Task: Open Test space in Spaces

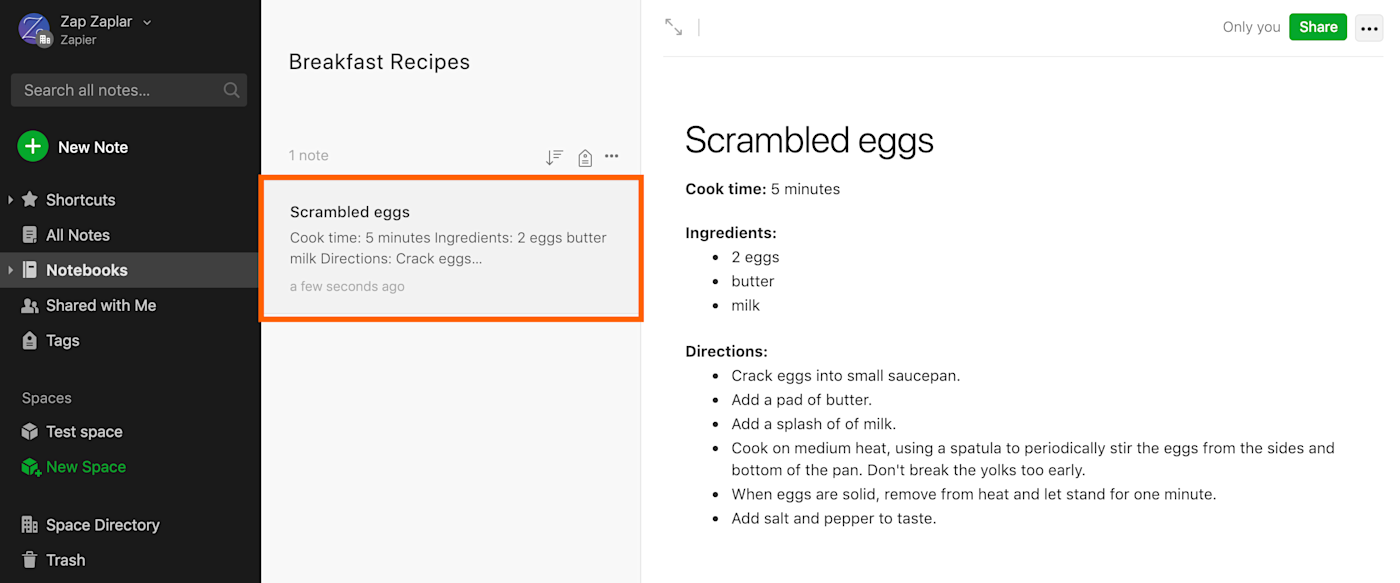Action: pos(84,432)
